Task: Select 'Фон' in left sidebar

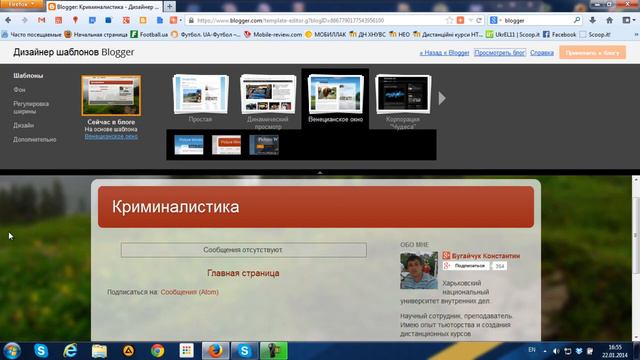Action: pos(19,89)
